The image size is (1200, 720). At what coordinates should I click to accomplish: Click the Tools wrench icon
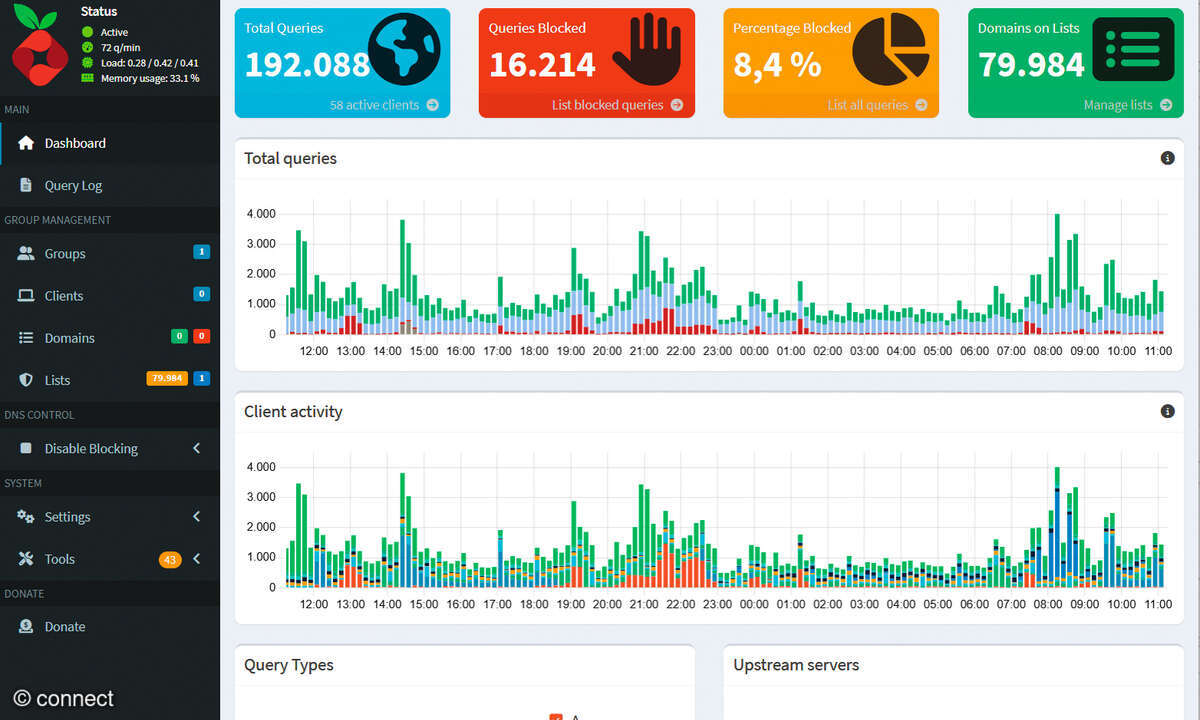click(x=27, y=558)
